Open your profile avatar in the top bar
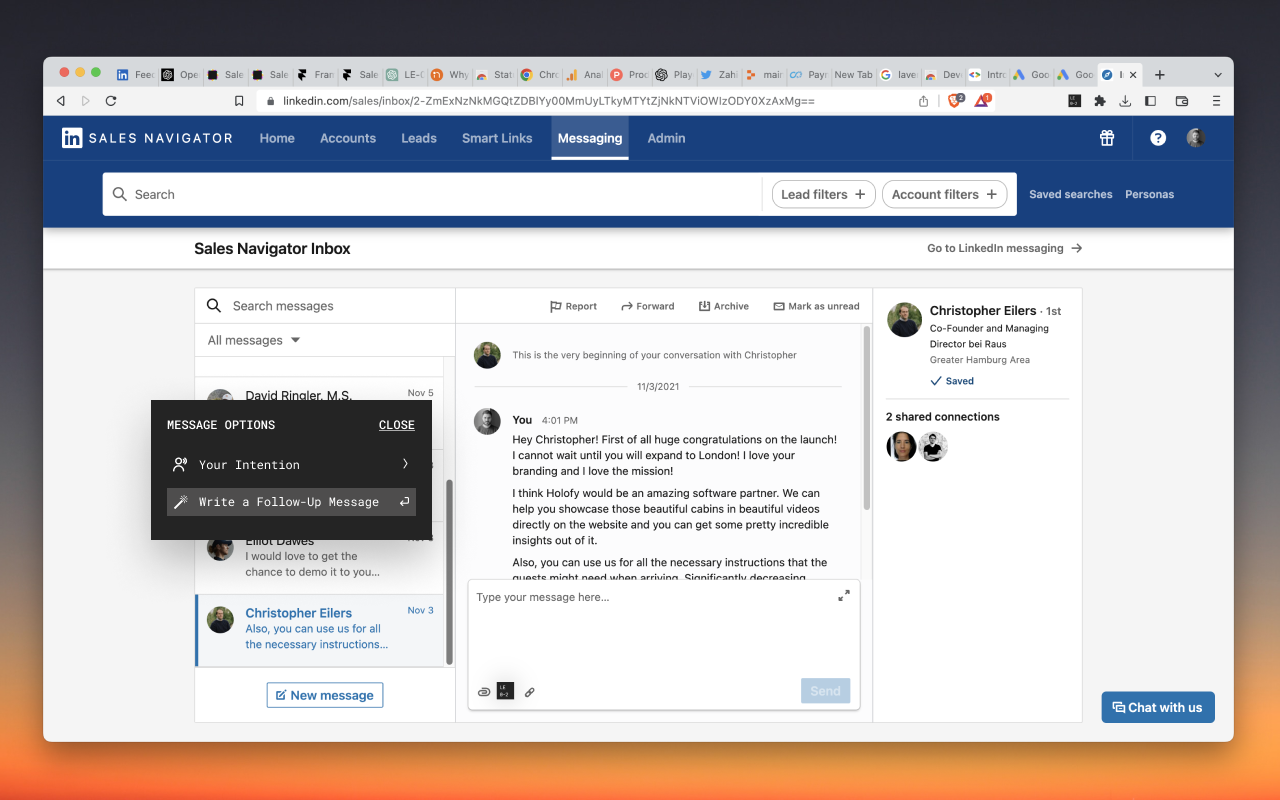This screenshot has width=1280, height=800. click(1195, 138)
